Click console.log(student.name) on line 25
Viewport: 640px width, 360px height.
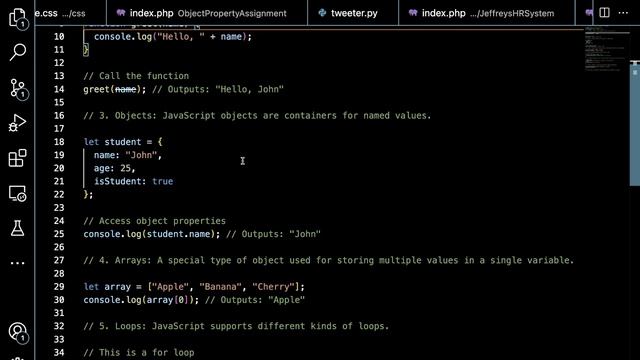coord(151,234)
